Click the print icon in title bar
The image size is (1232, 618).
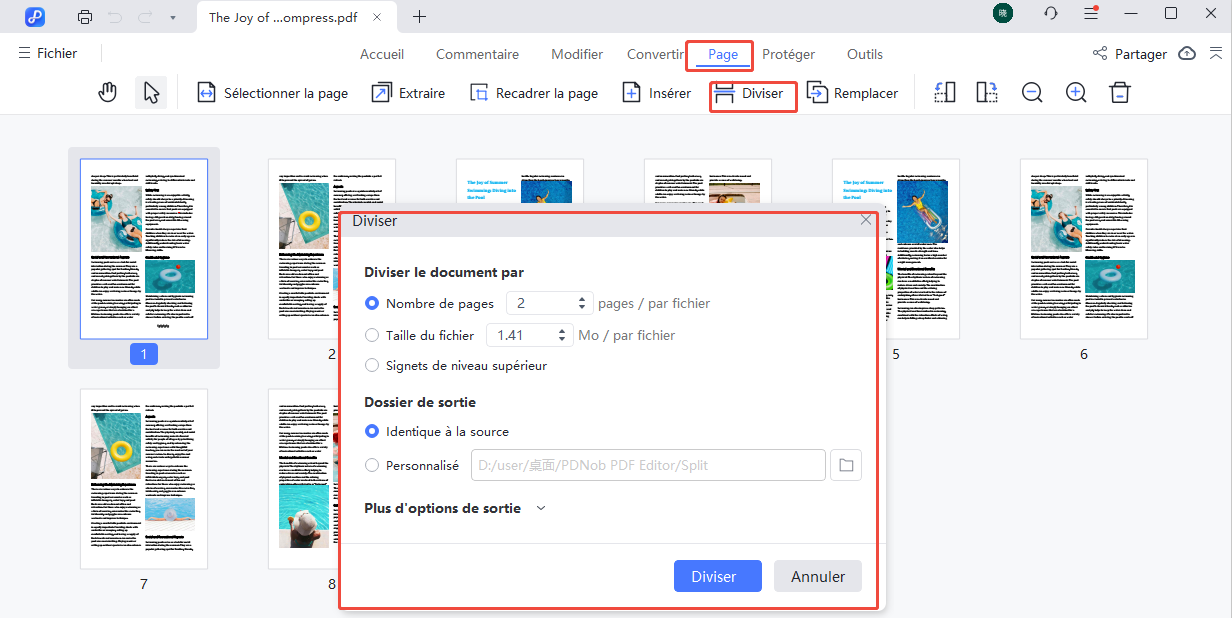(85, 17)
